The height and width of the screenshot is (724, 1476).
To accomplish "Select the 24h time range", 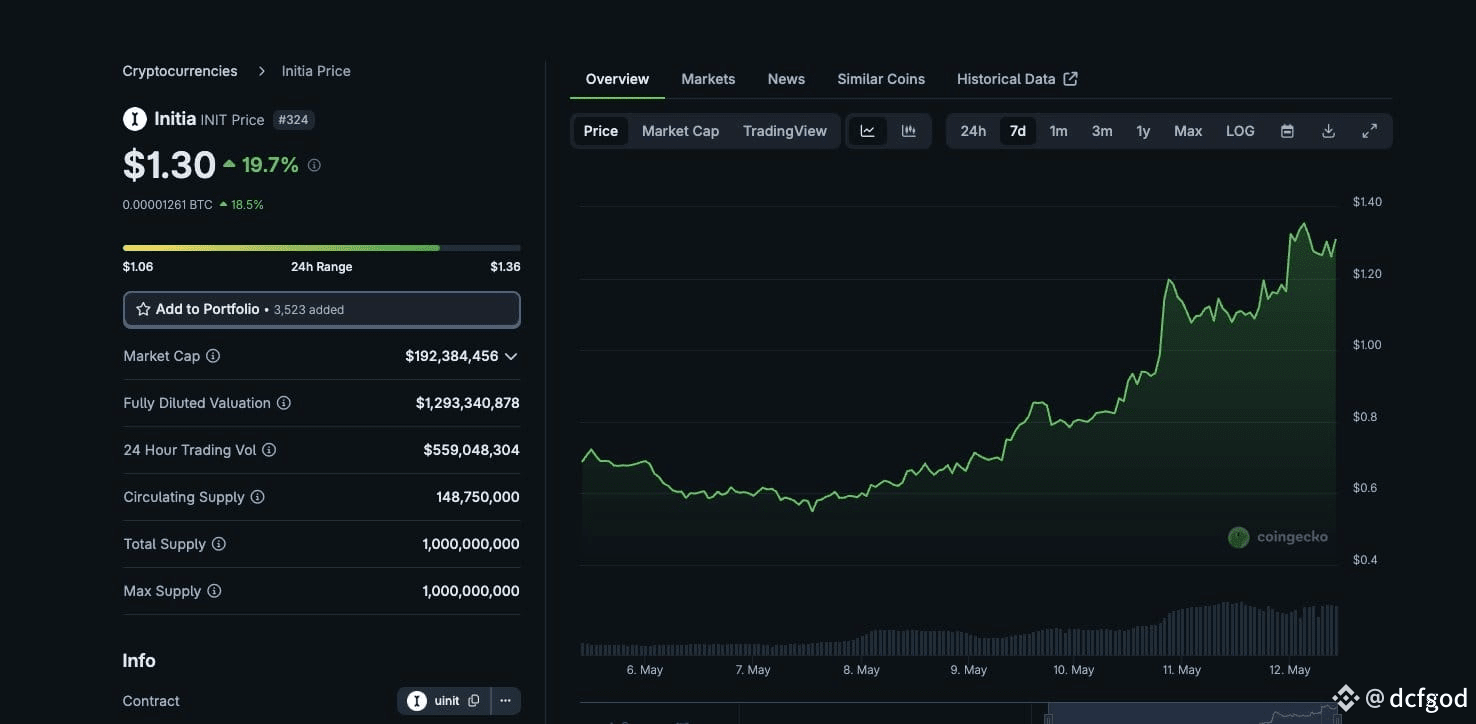I will pos(973,131).
